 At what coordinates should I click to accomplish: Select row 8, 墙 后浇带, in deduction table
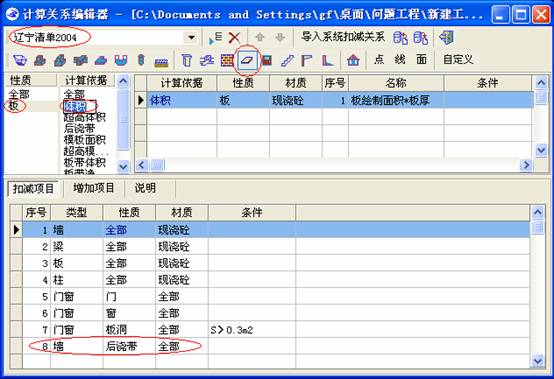pyautogui.click(x=276, y=347)
